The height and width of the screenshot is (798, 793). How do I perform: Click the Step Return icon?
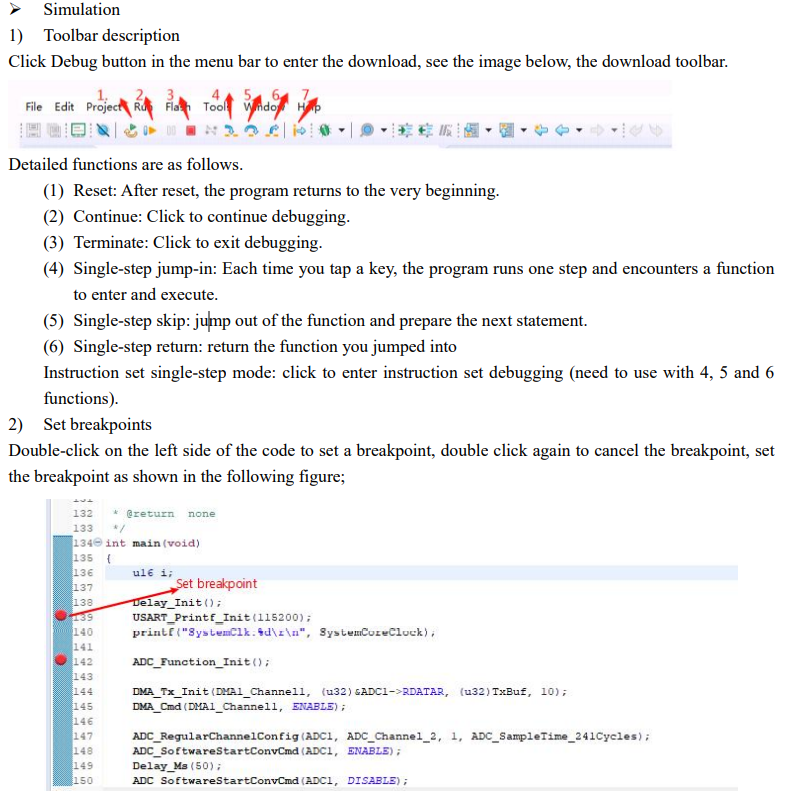click(273, 131)
